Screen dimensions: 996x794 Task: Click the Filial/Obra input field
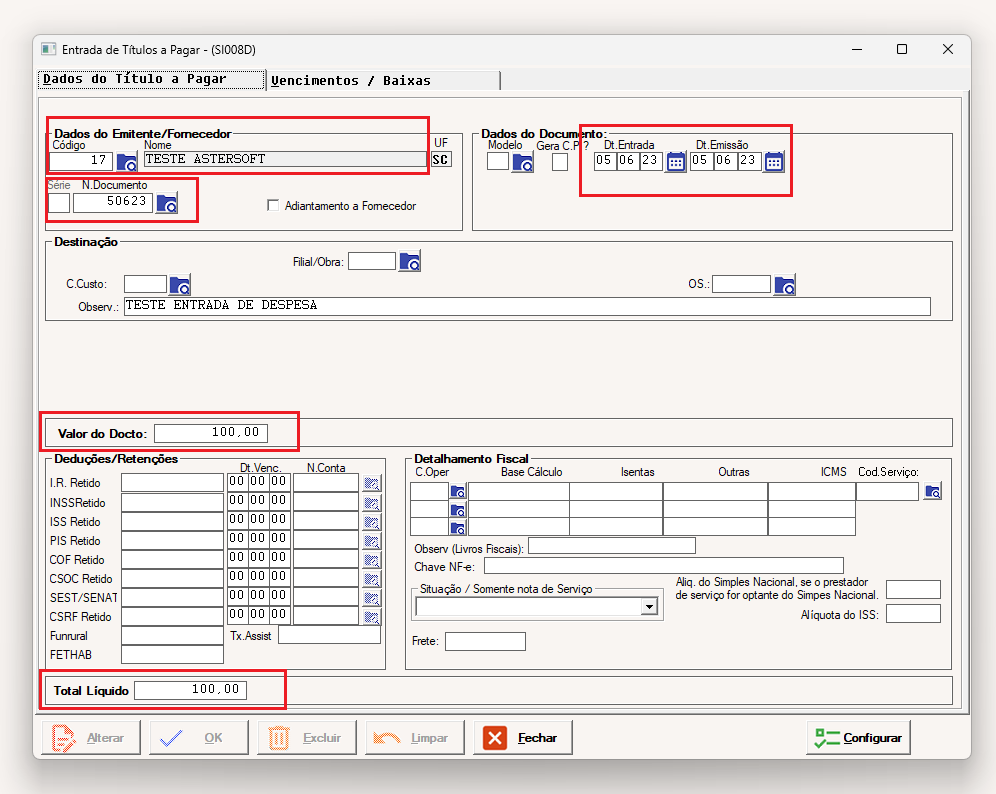(372, 261)
